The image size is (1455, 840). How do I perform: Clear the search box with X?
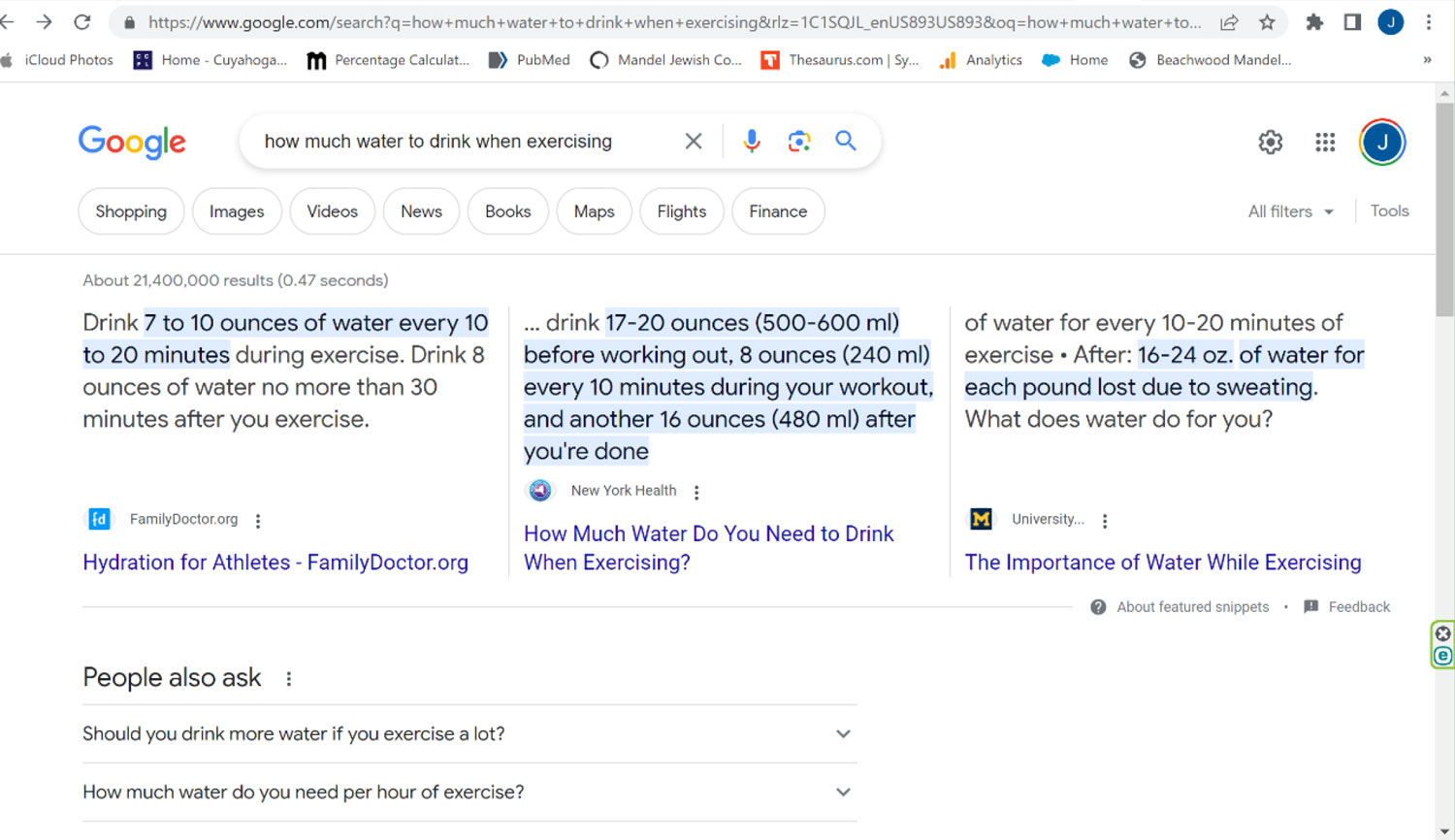coord(694,142)
